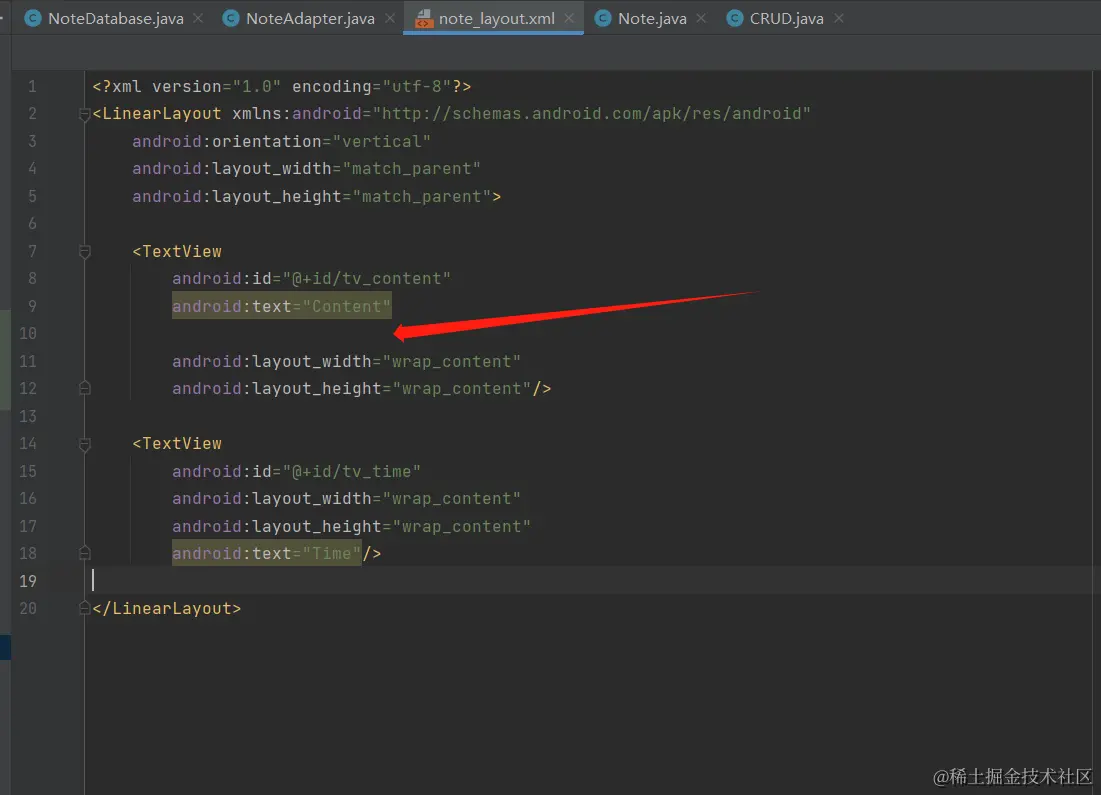This screenshot has height=795, width=1101.
Task: Close the NoteAdapter.java tab
Action: 390,18
